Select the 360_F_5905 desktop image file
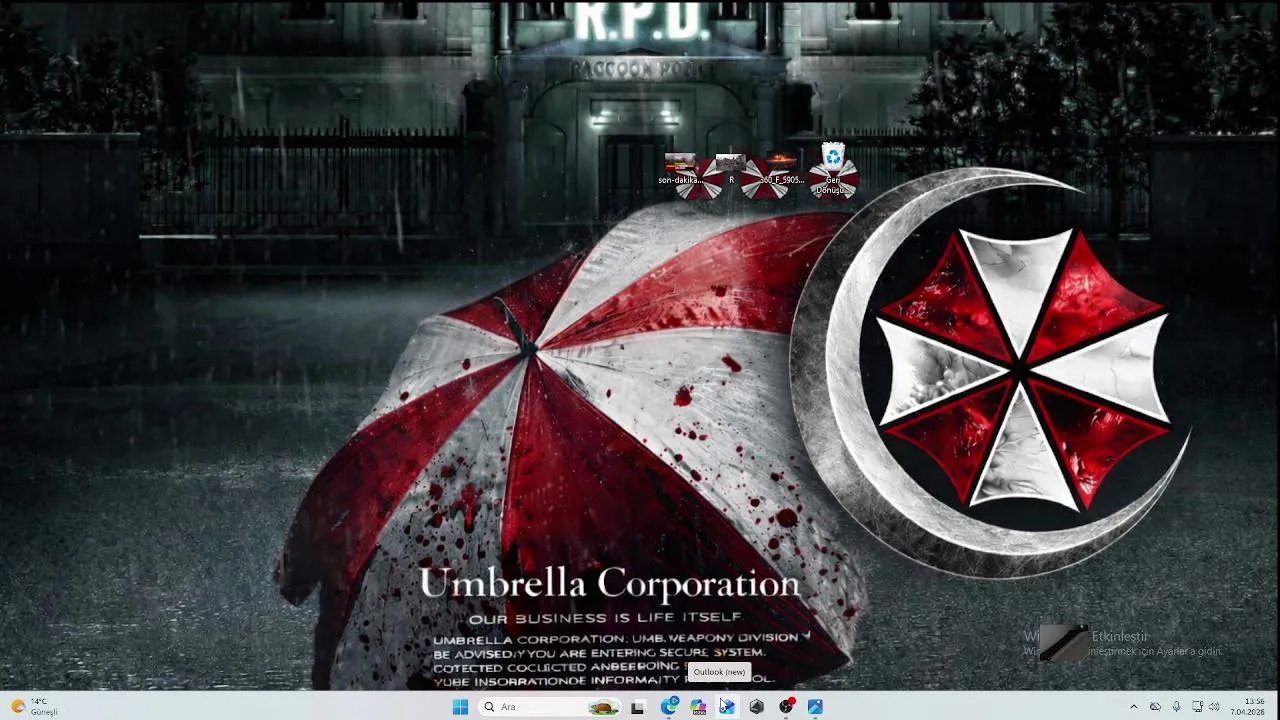The image size is (1280, 720). tap(782, 170)
